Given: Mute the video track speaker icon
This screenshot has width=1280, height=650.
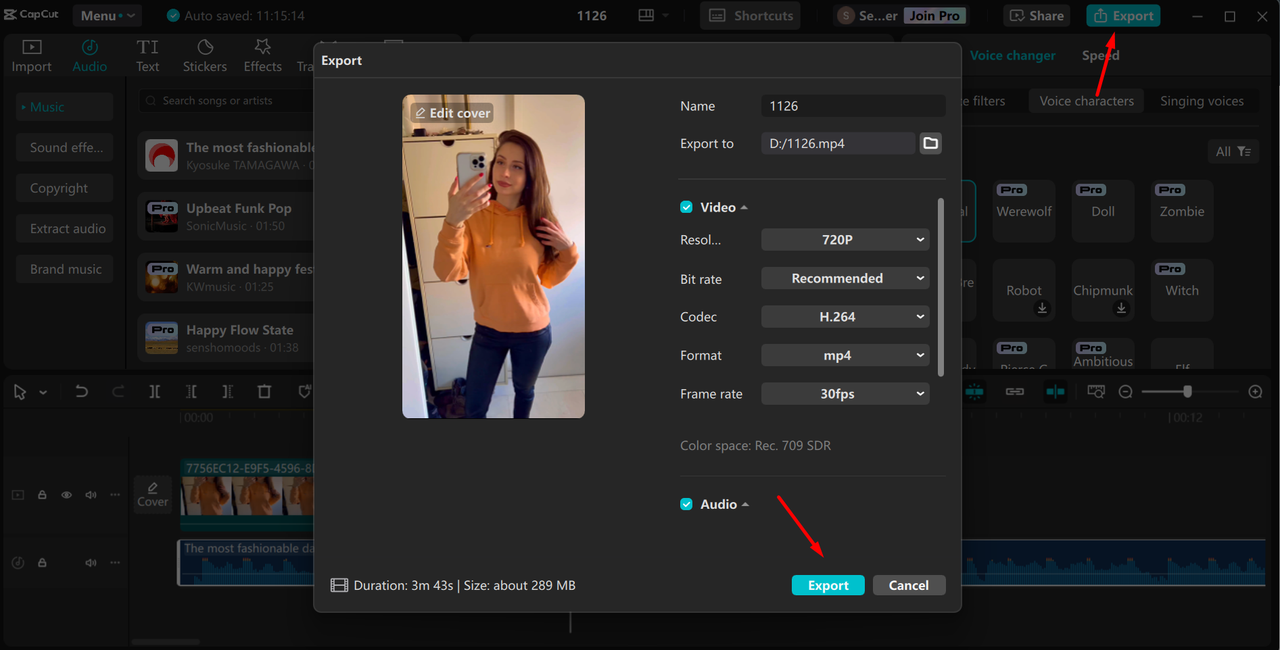Looking at the screenshot, I should [91, 495].
